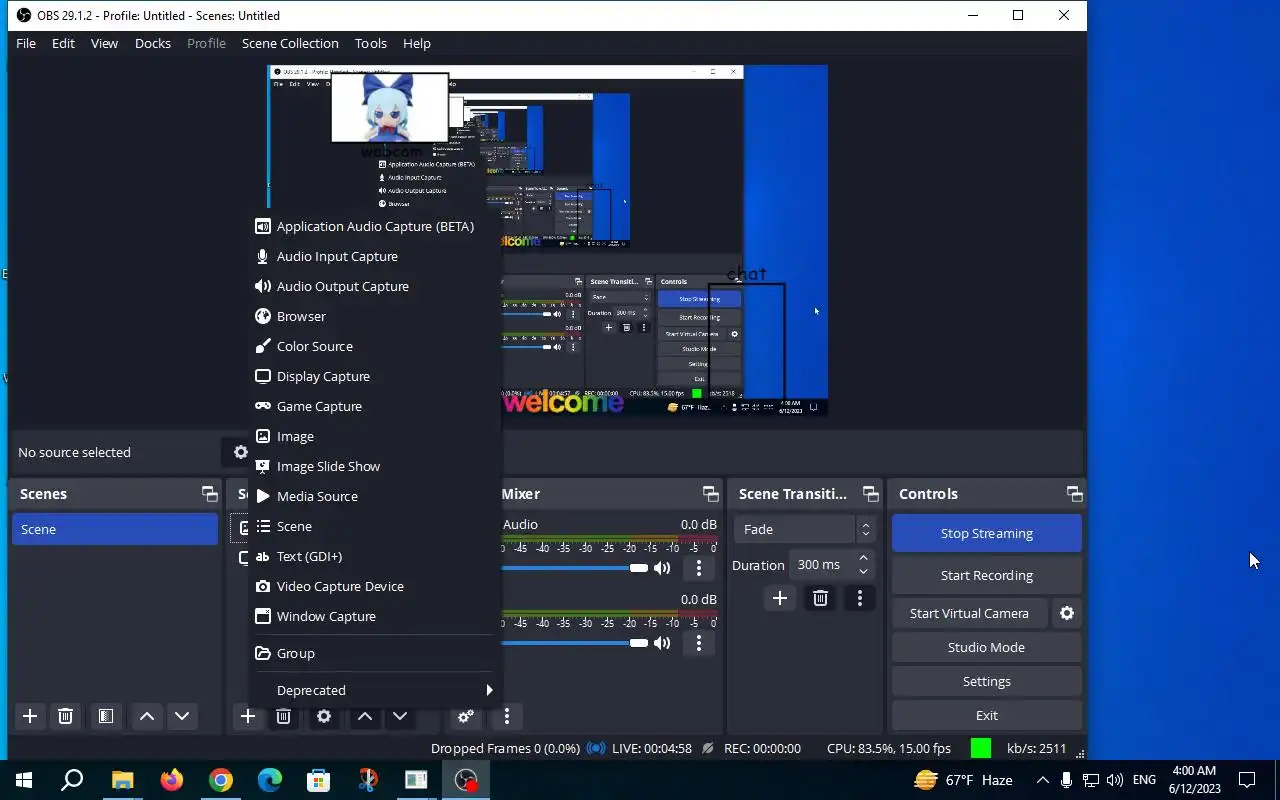
Task: Click the first channel's audio level meter
Action: (x=609, y=539)
